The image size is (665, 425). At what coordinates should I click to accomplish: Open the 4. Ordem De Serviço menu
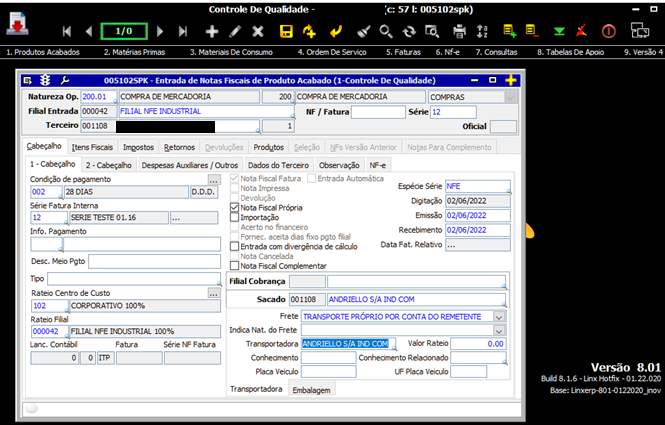[x=332, y=51]
